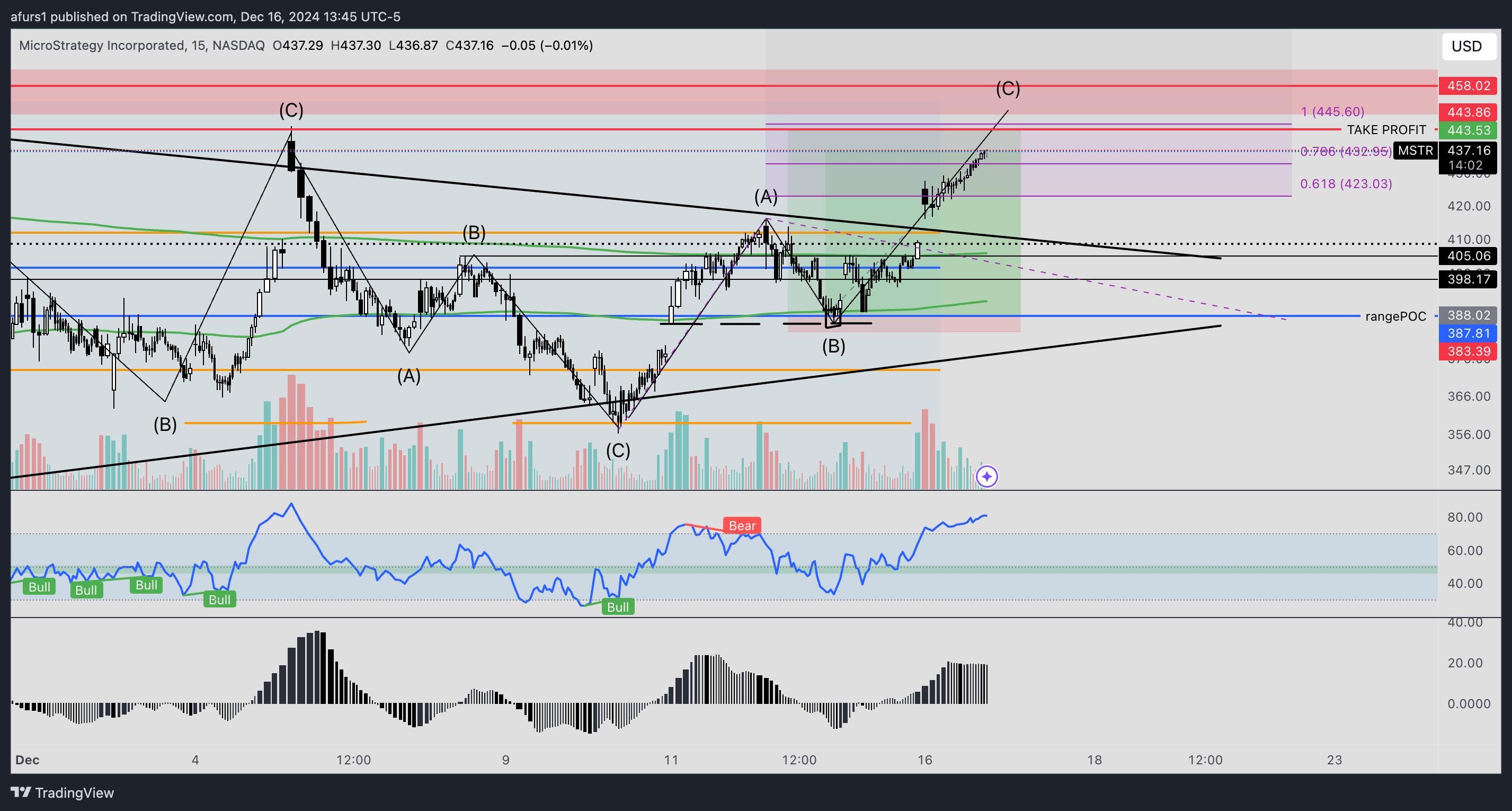
Task: Click the first Bull tag on RSI
Action: click(39, 587)
